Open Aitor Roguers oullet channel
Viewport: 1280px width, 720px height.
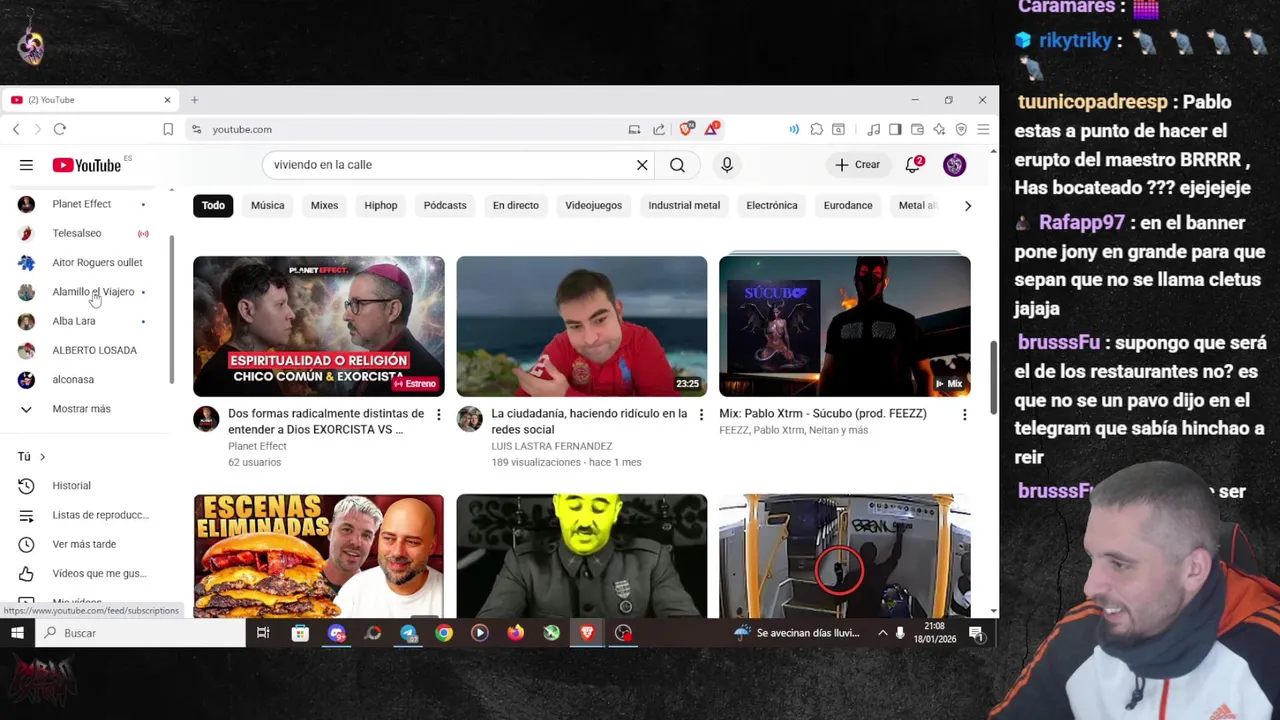(82, 262)
